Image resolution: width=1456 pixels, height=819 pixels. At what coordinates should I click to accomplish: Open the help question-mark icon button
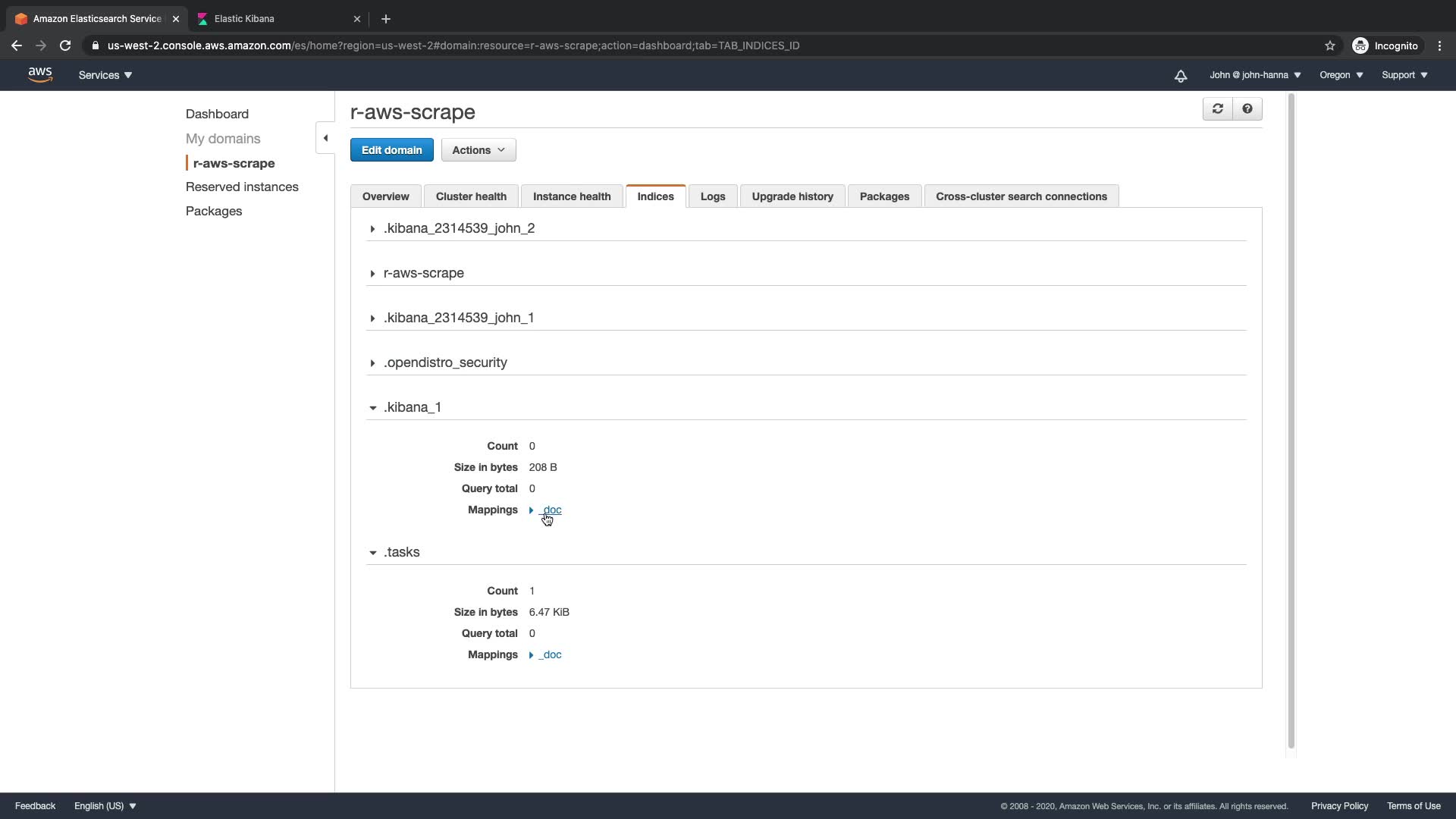pos(1247,109)
